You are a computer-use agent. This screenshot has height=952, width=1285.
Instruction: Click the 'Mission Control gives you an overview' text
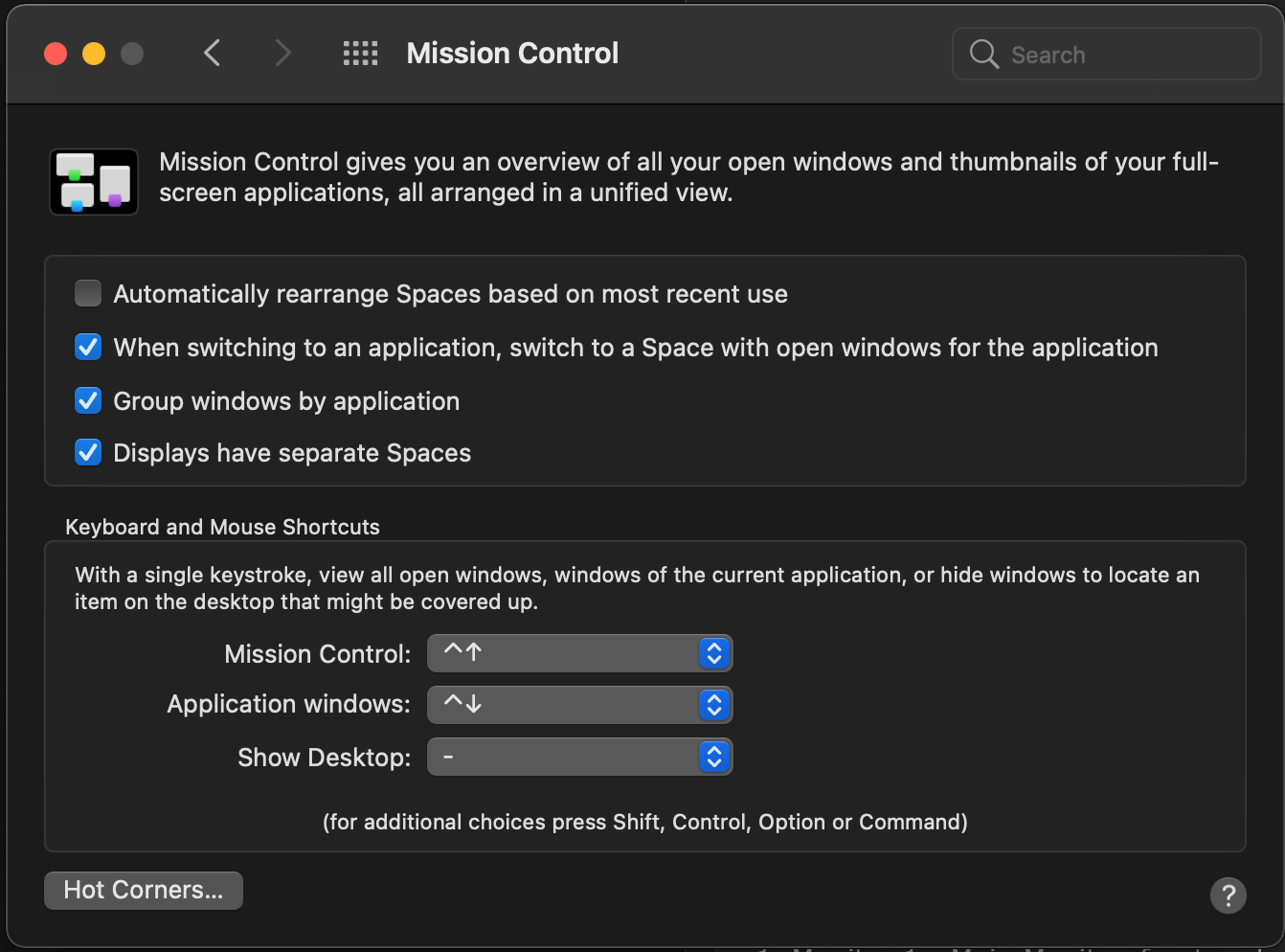coord(689,177)
